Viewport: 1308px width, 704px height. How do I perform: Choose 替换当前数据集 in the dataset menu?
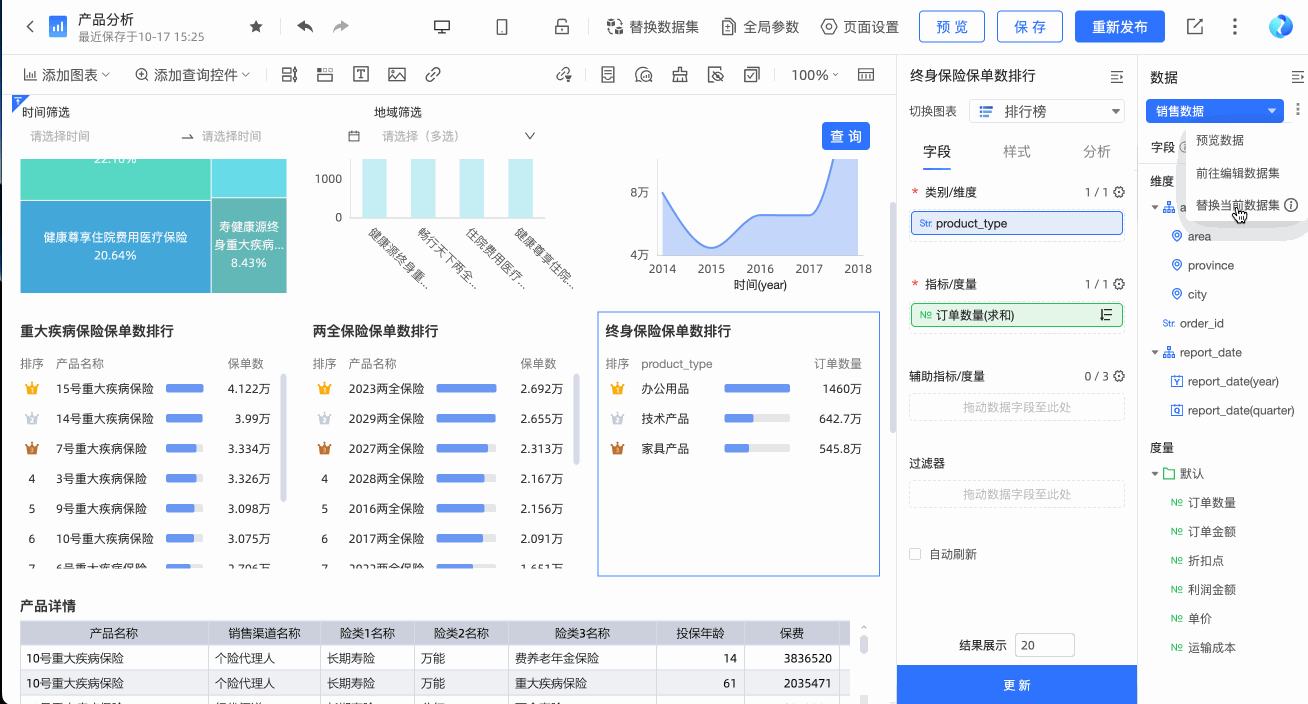click(x=1237, y=205)
